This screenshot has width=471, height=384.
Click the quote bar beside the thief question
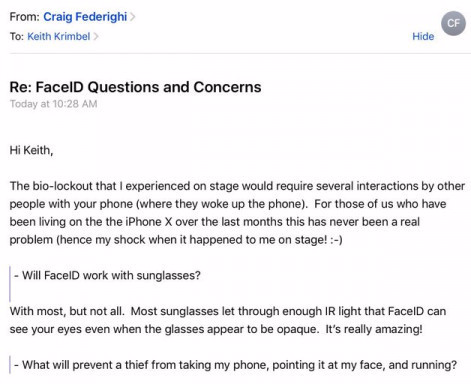[10, 365]
